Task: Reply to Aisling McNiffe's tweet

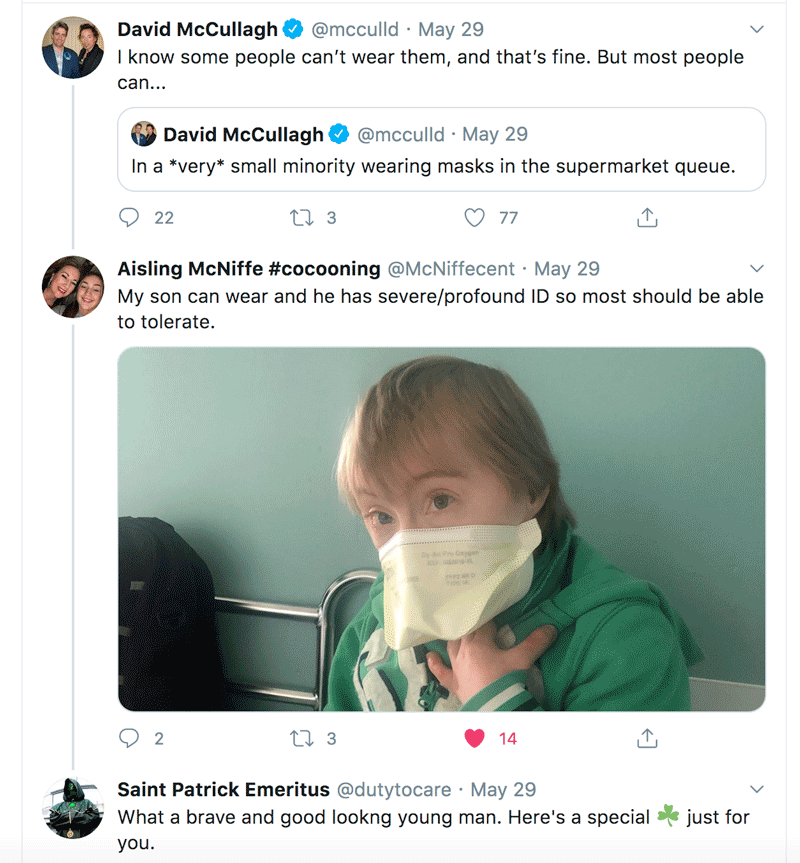Action: [x=129, y=738]
